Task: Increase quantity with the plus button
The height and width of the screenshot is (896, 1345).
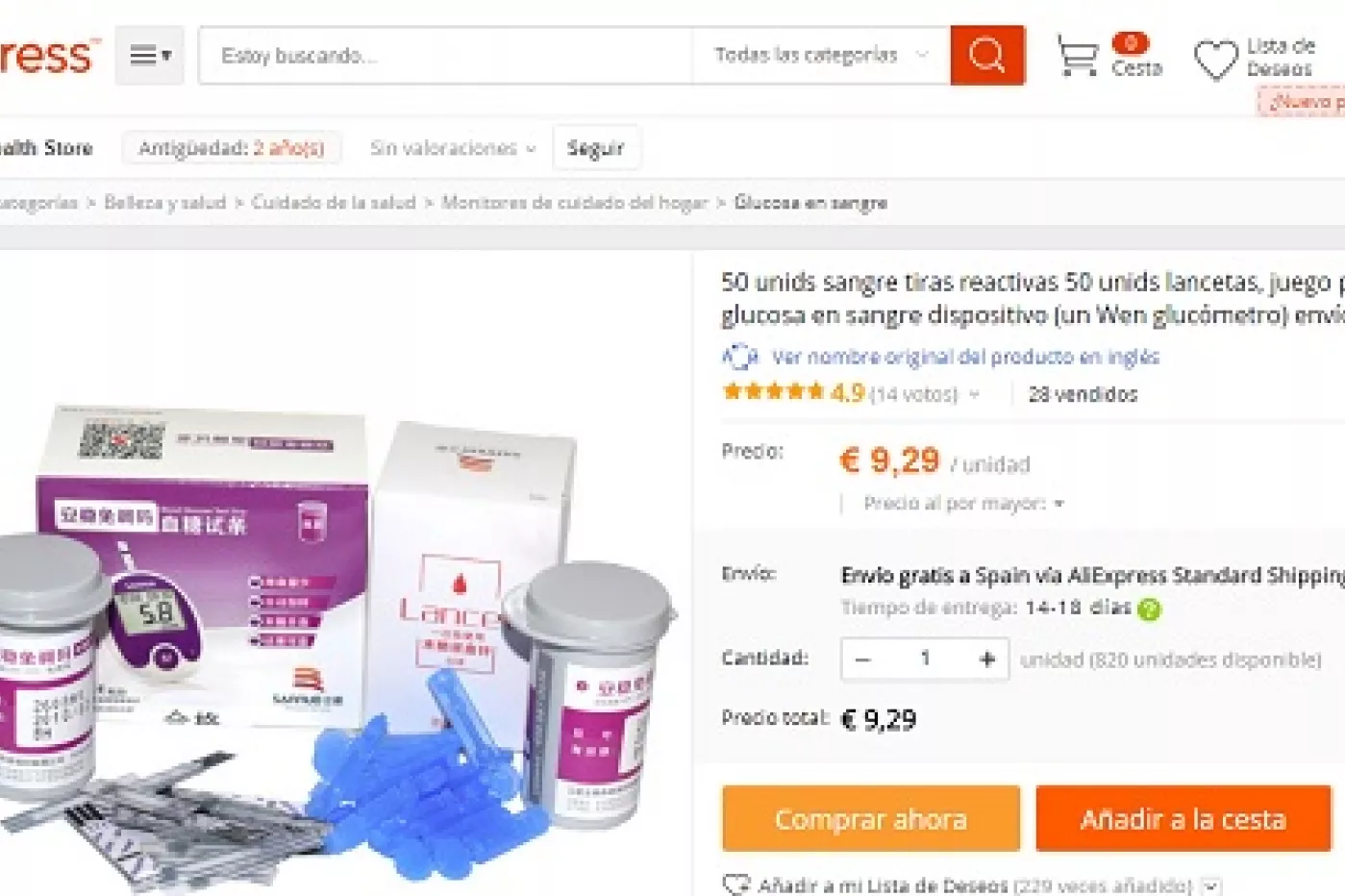Action: 986,659
